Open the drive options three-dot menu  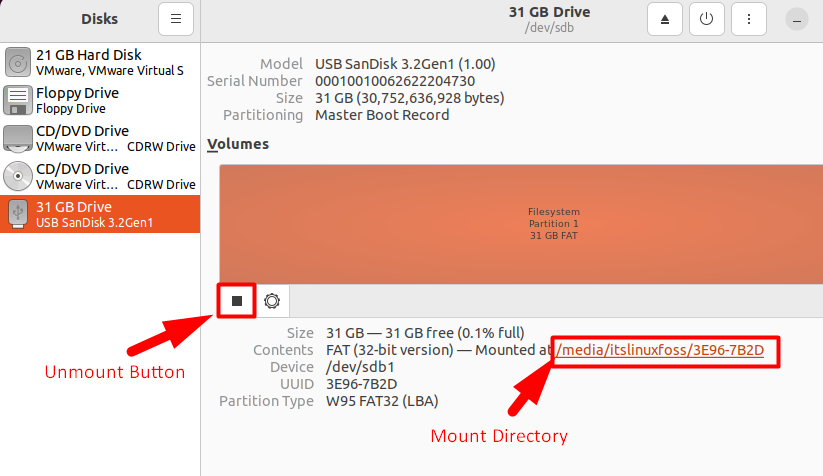(749, 19)
